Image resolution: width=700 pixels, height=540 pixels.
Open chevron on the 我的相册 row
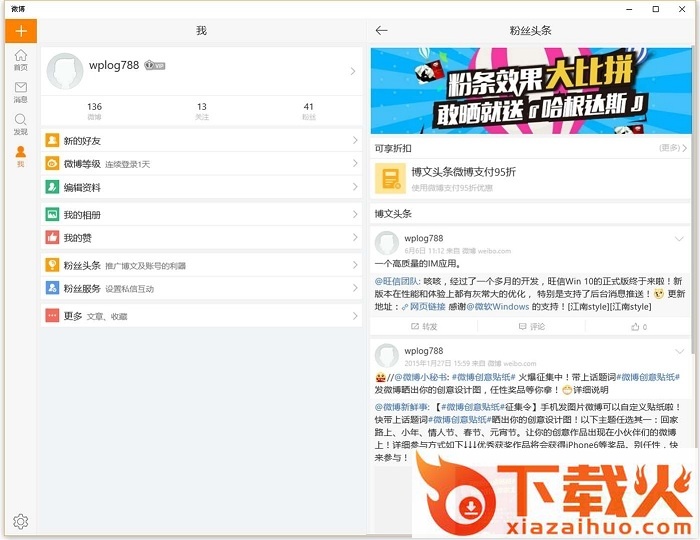pyautogui.click(x=355, y=215)
